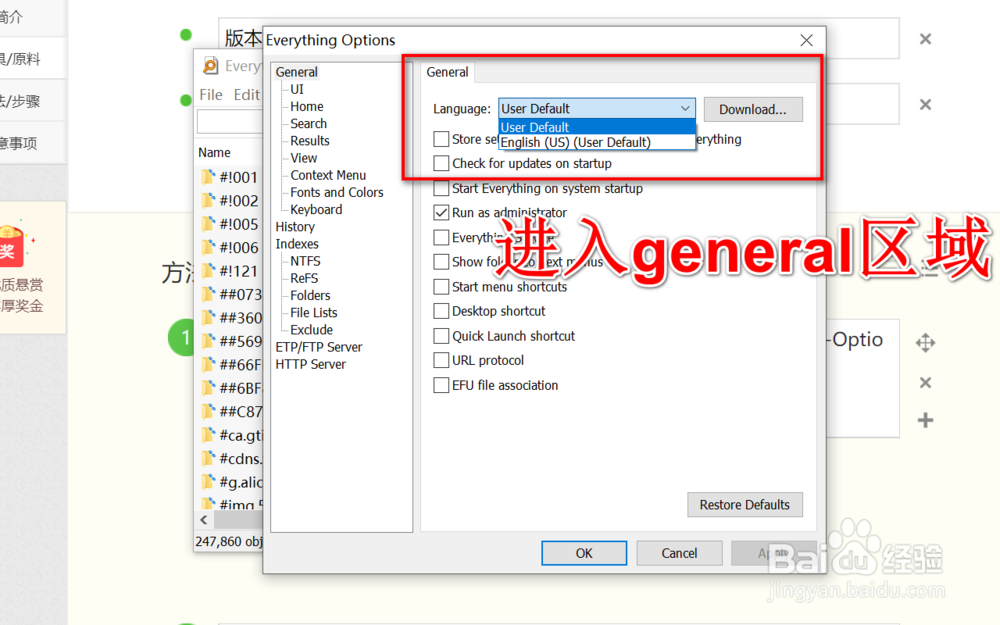Open Search options page
This screenshot has width=1000, height=625.
tap(309, 124)
